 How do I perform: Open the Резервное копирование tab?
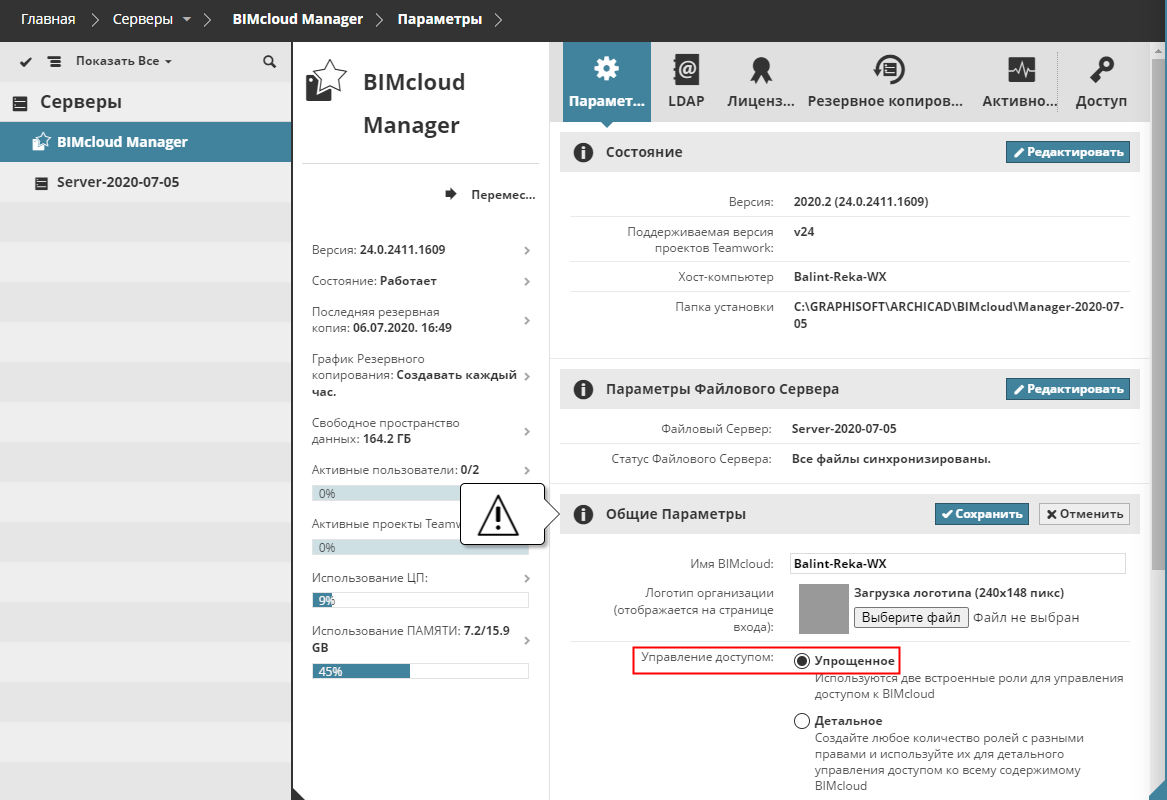pos(886,81)
